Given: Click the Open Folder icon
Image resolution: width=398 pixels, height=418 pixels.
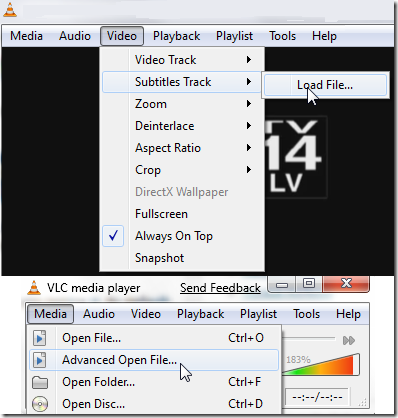Looking at the screenshot, I should click(x=40, y=382).
